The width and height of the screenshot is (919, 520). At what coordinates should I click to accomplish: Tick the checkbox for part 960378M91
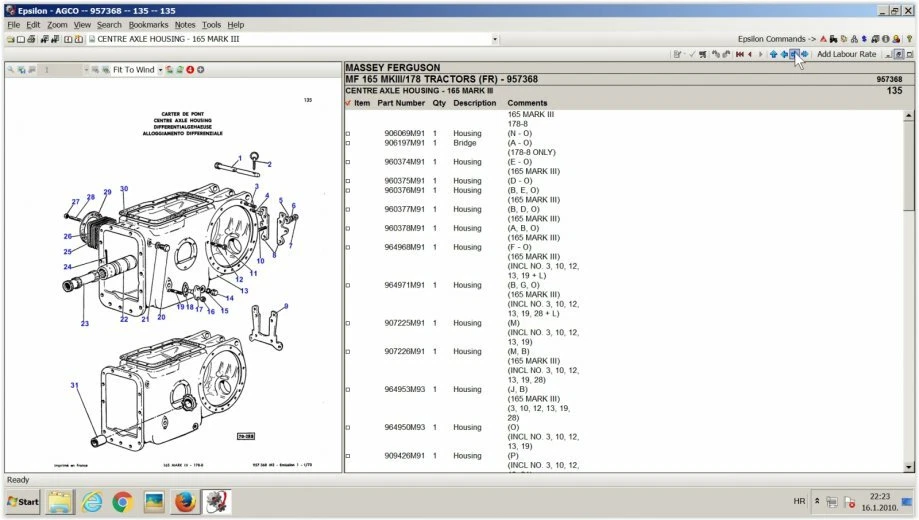click(348, 229)
